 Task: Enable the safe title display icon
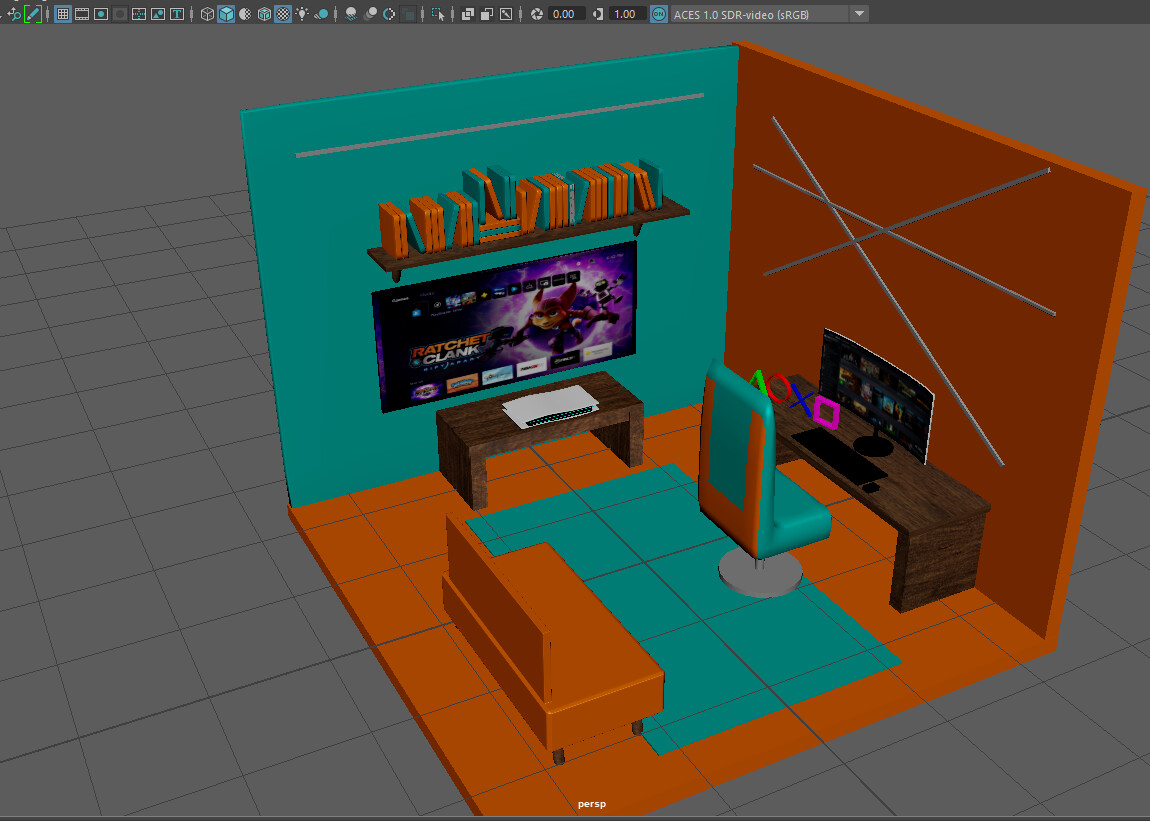pyautogui.click(x=177, y=14)
